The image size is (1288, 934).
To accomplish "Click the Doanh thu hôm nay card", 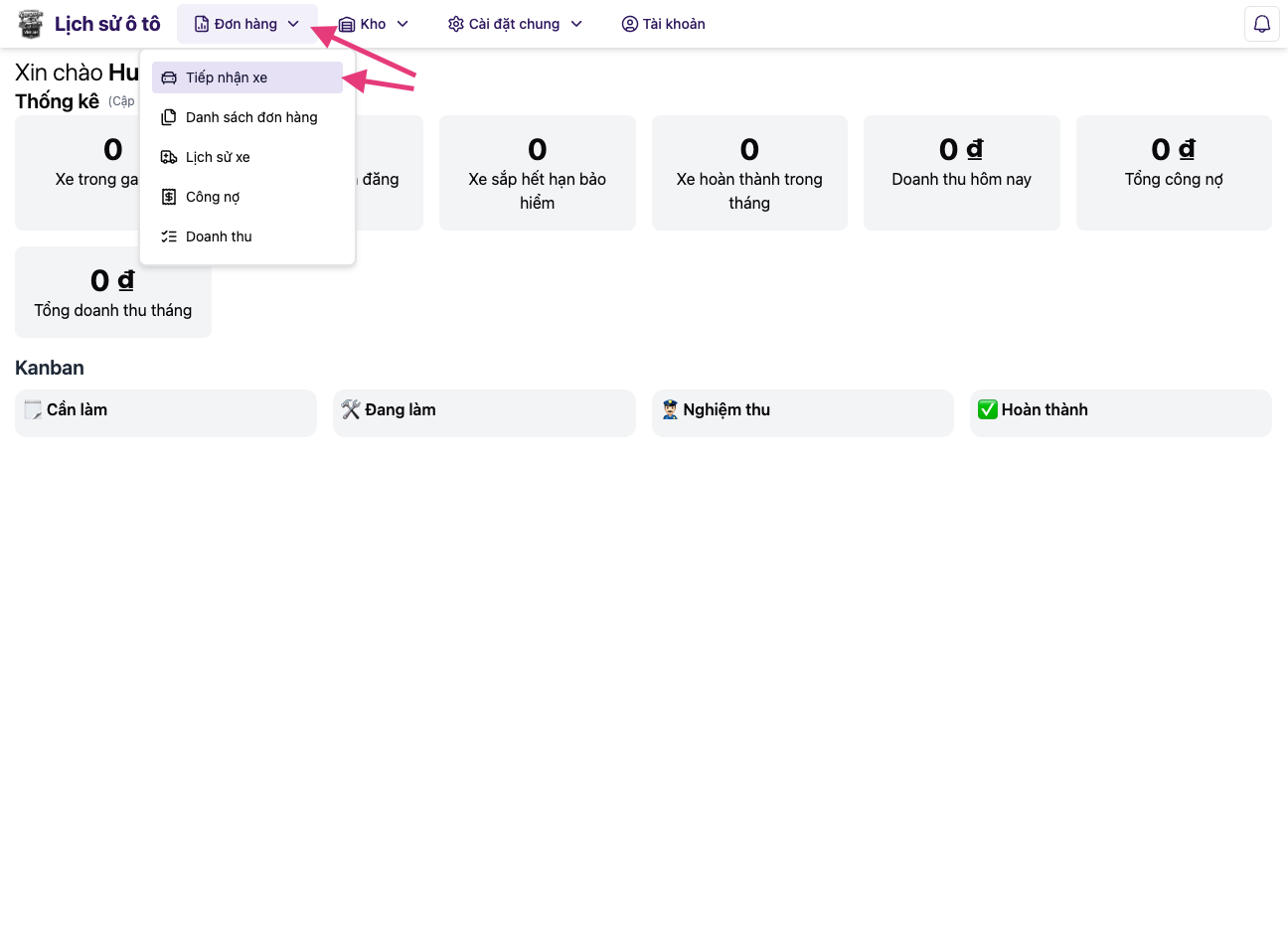I will pos(961,173).
